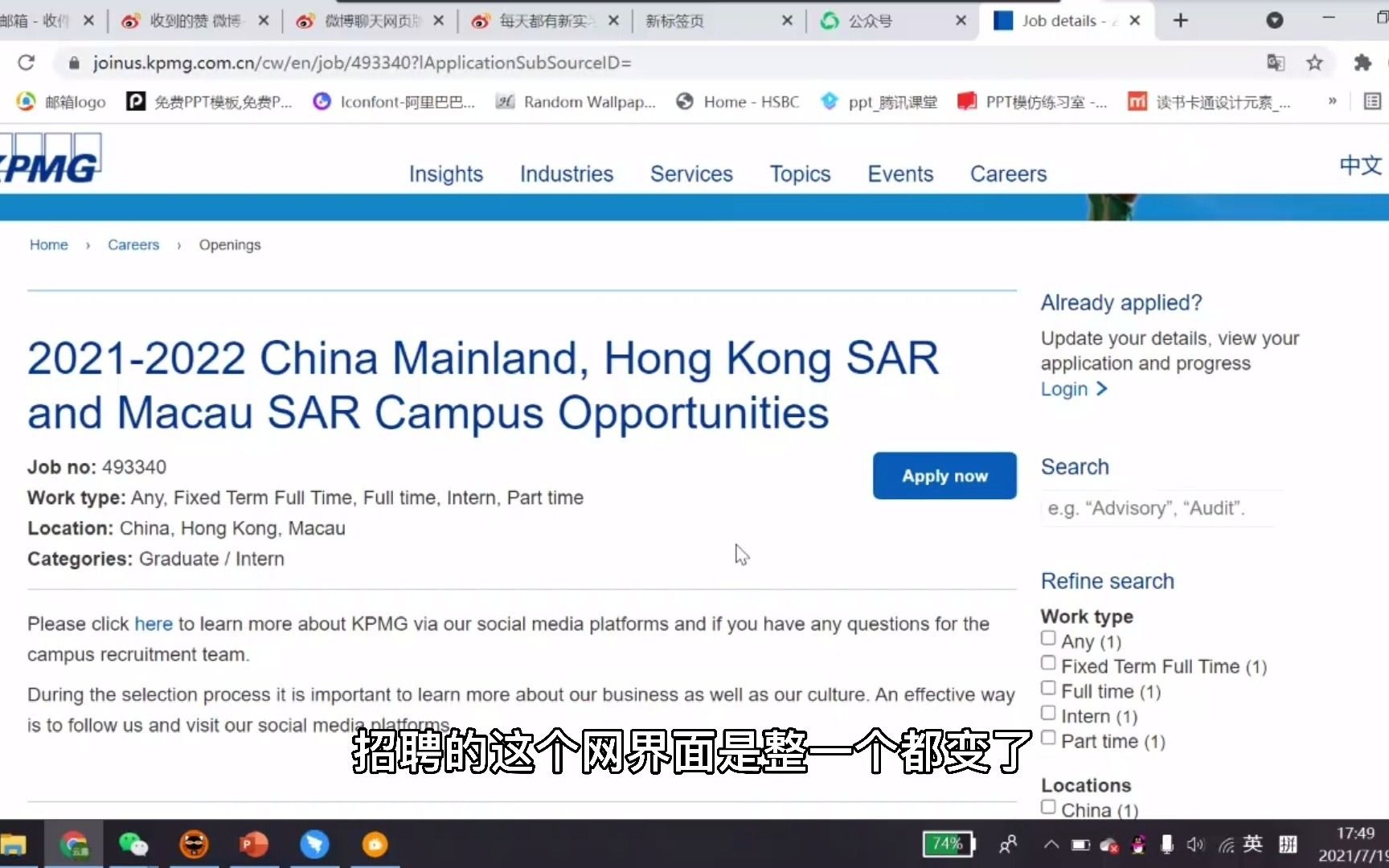Check the Intern (1) box
Screen dimensions: 1389x868
1048,713
